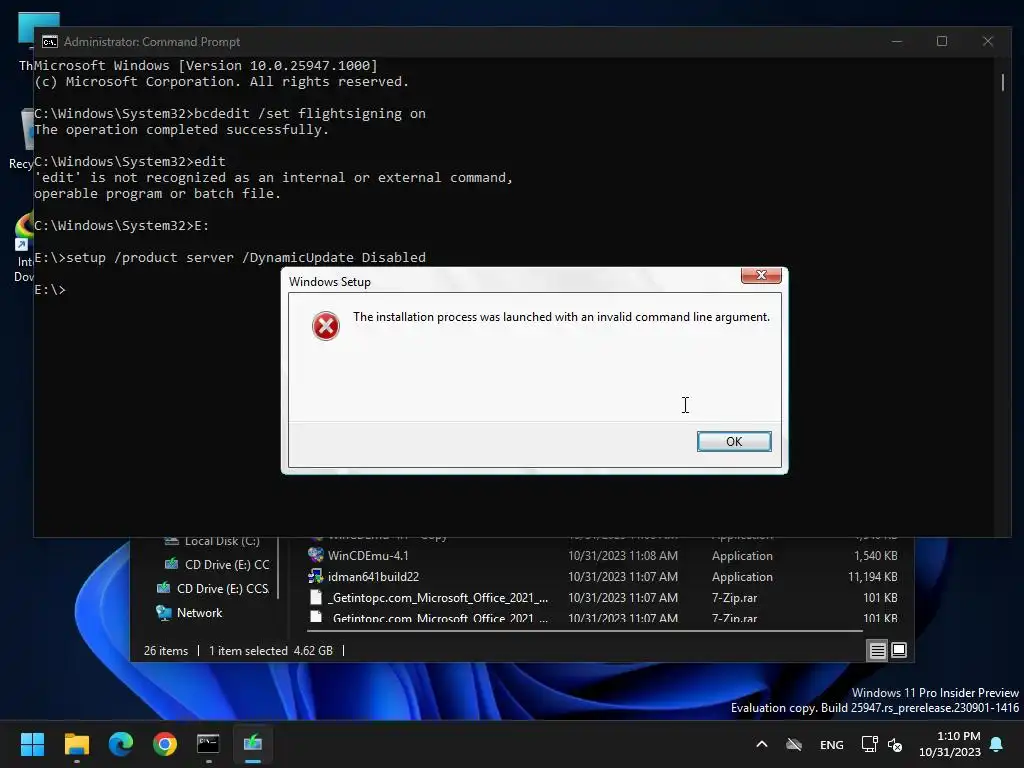This screenshot has height=768, width=1024.
Task: Launch Google Chrome from the taskbar
Action: click(x=165, y=744)
